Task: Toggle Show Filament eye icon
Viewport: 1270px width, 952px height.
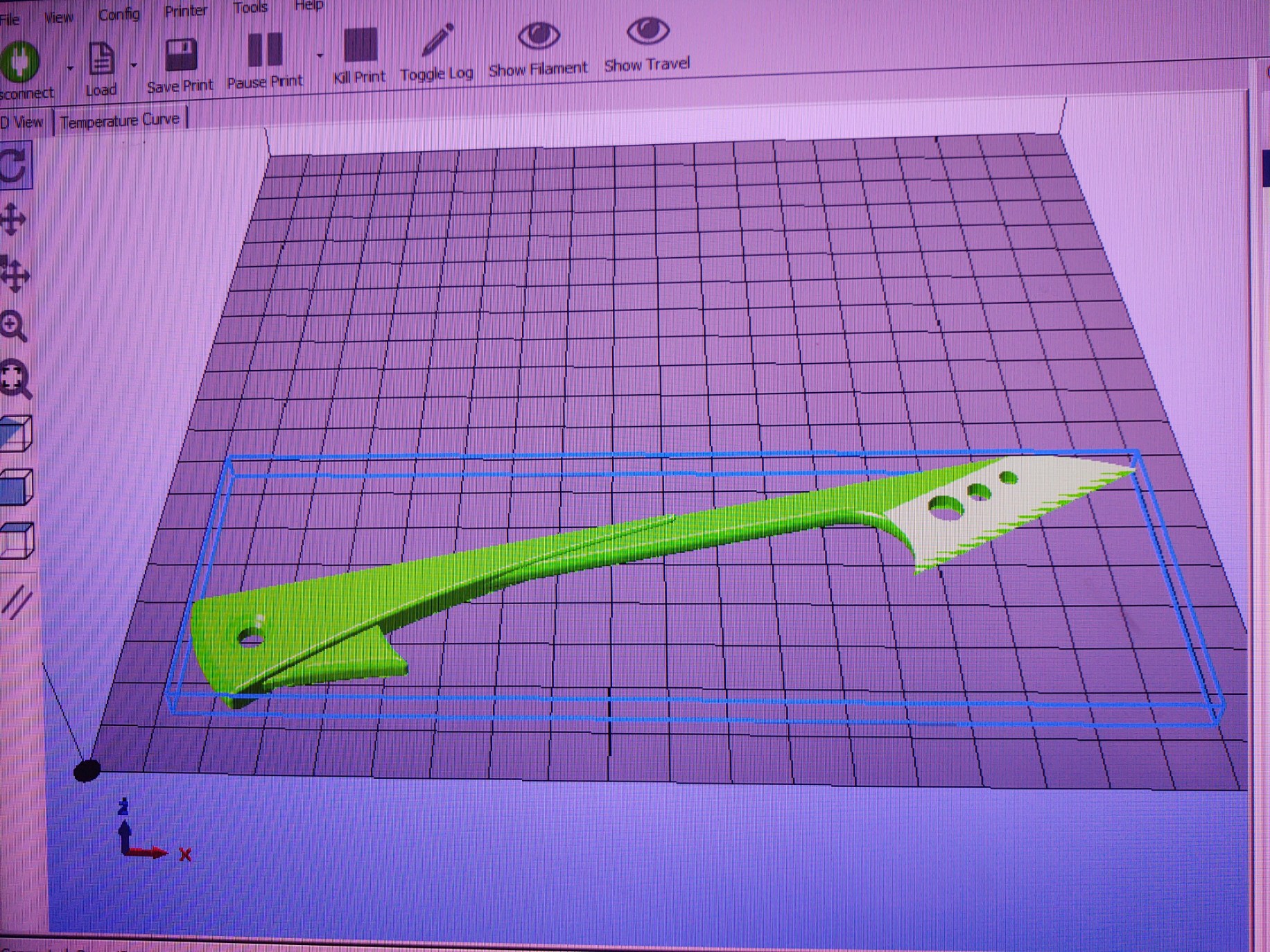Action: 539,35
